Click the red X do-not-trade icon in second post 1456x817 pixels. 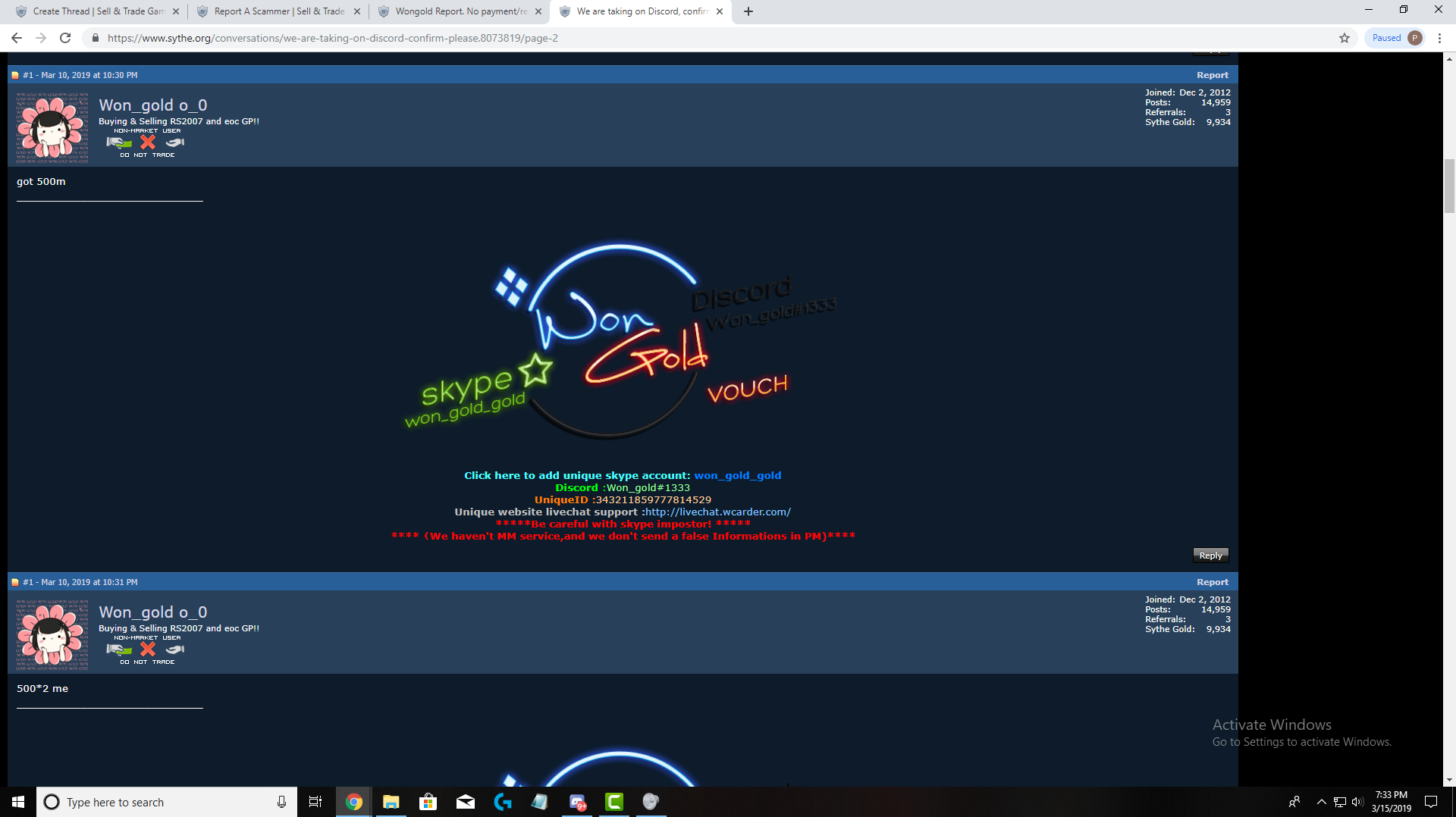(148, 650)
